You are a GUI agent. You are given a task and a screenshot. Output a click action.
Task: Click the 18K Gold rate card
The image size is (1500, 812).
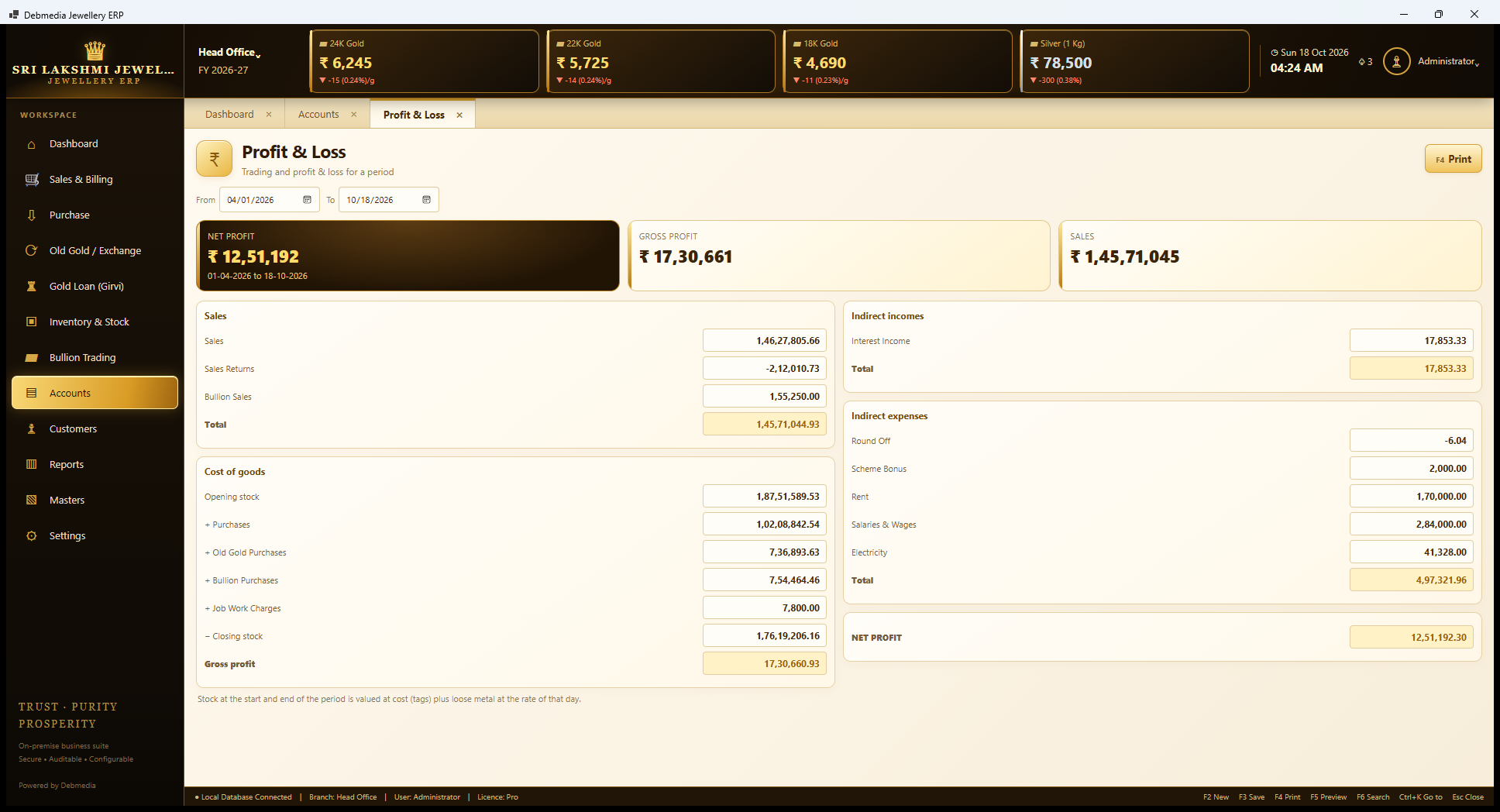[x=898, y=61]
